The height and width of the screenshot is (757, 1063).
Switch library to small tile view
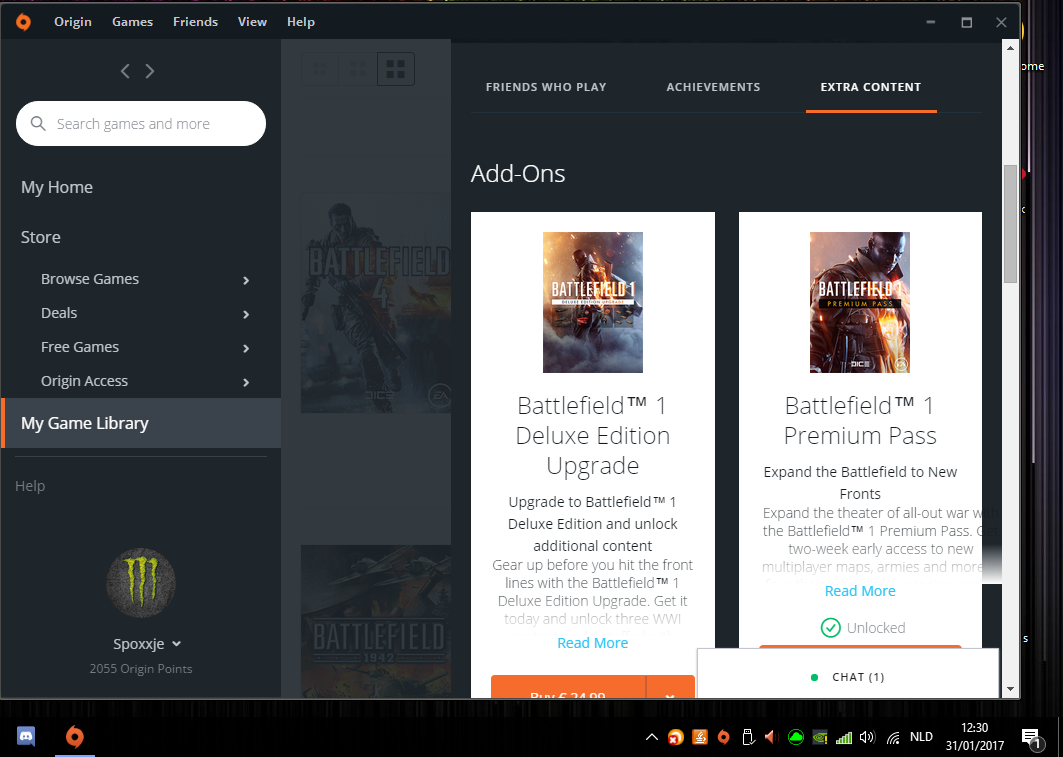319,69
